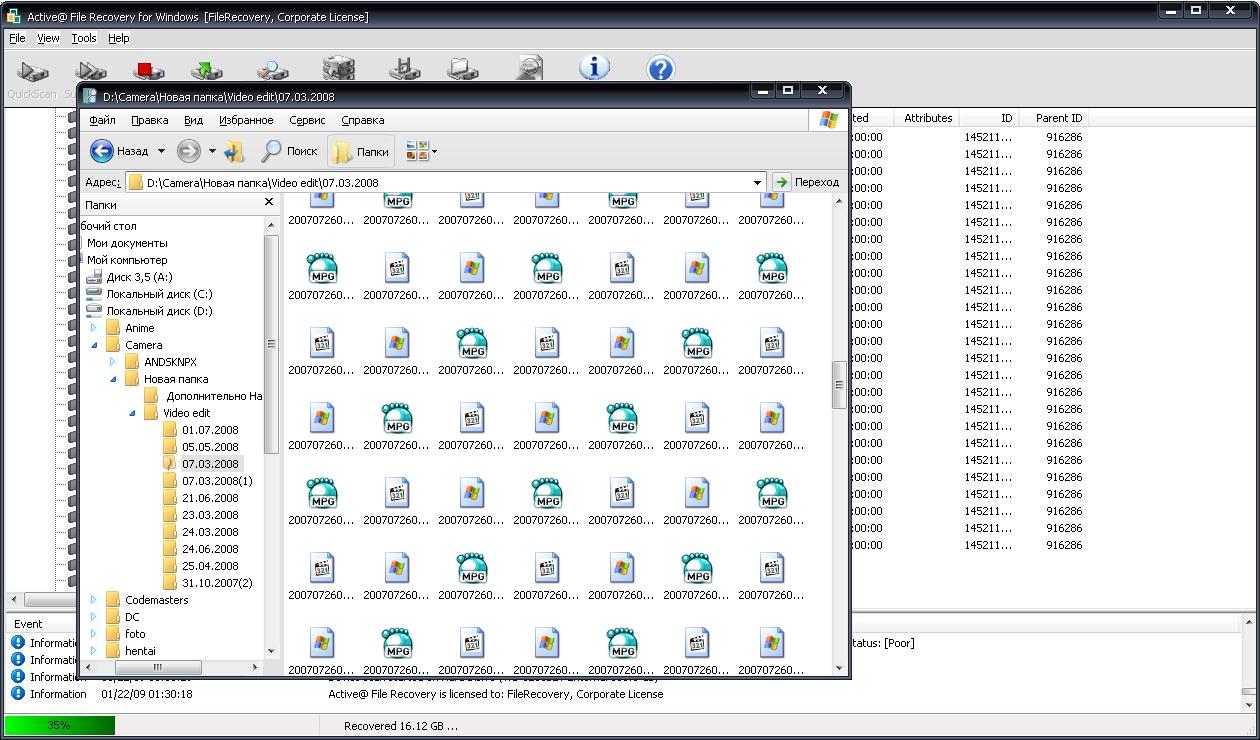Open the views mode dropdown arrow
The image size is (1260, 740).
(x=434, y=152)
